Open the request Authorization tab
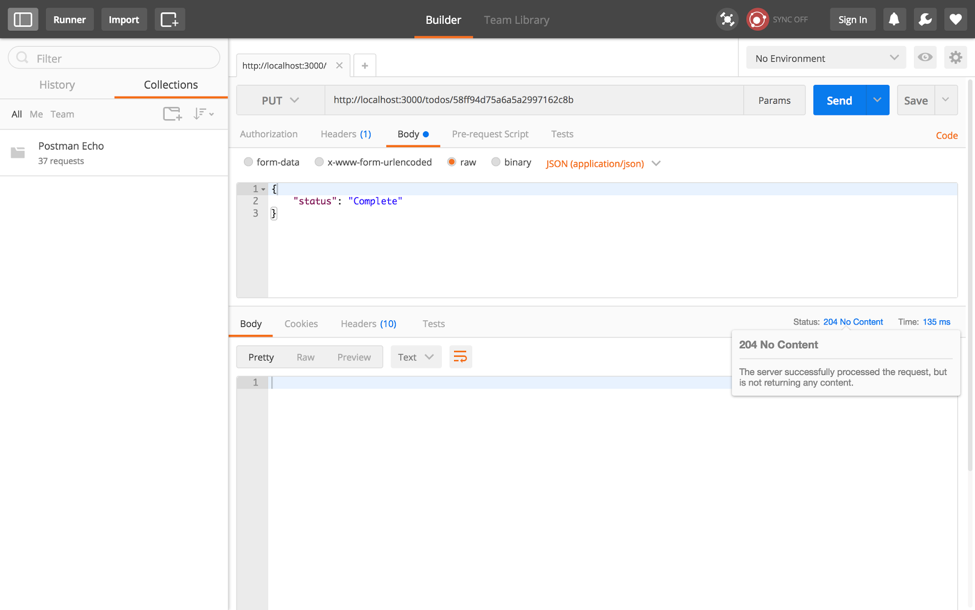Viewport: 975px width, 610px height. (269, 134)
